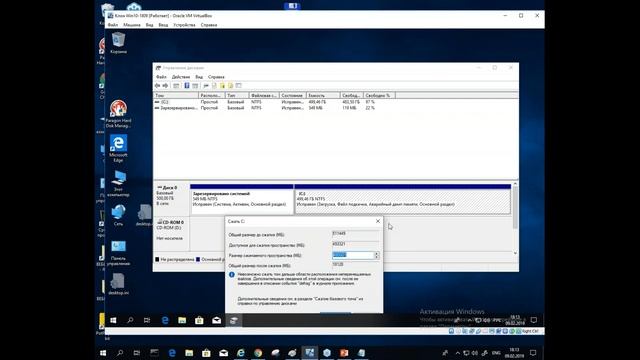Viewport: 640px width, 360px height.
Task: Open Панель управления desktop icon
Action: coord(118,253)
